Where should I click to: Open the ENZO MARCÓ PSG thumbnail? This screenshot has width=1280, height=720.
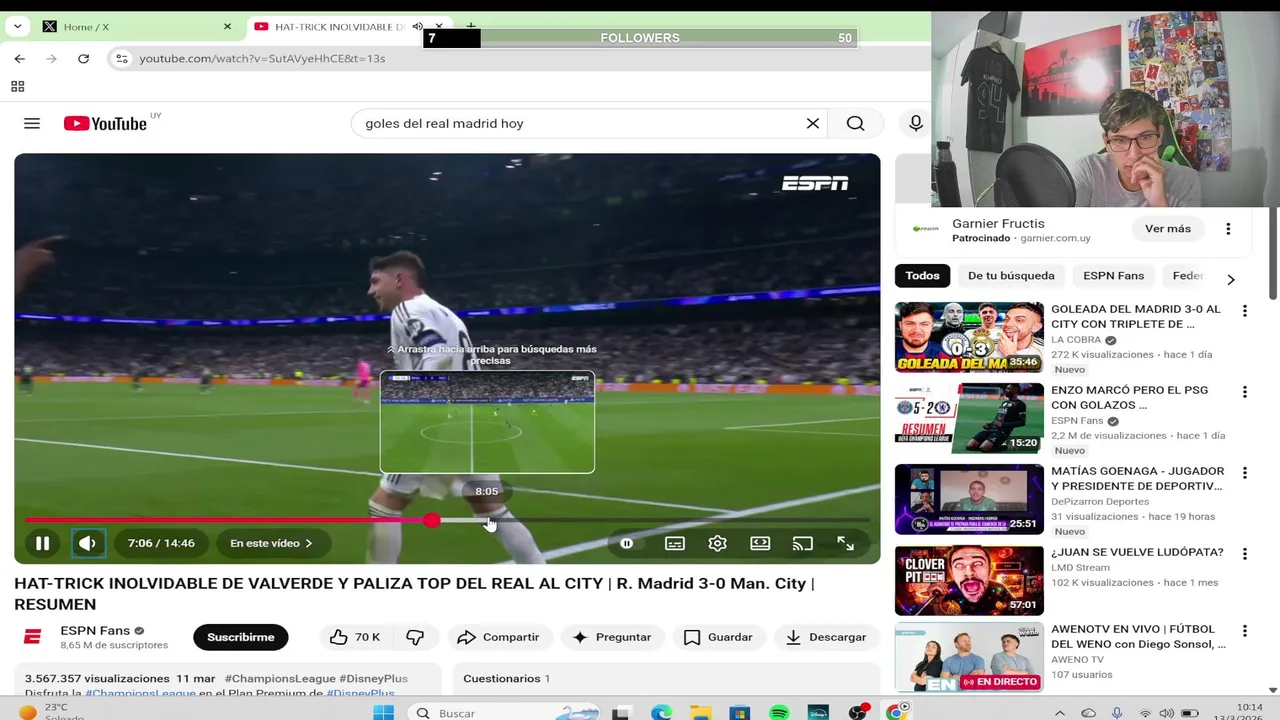[x=969, y=418]
